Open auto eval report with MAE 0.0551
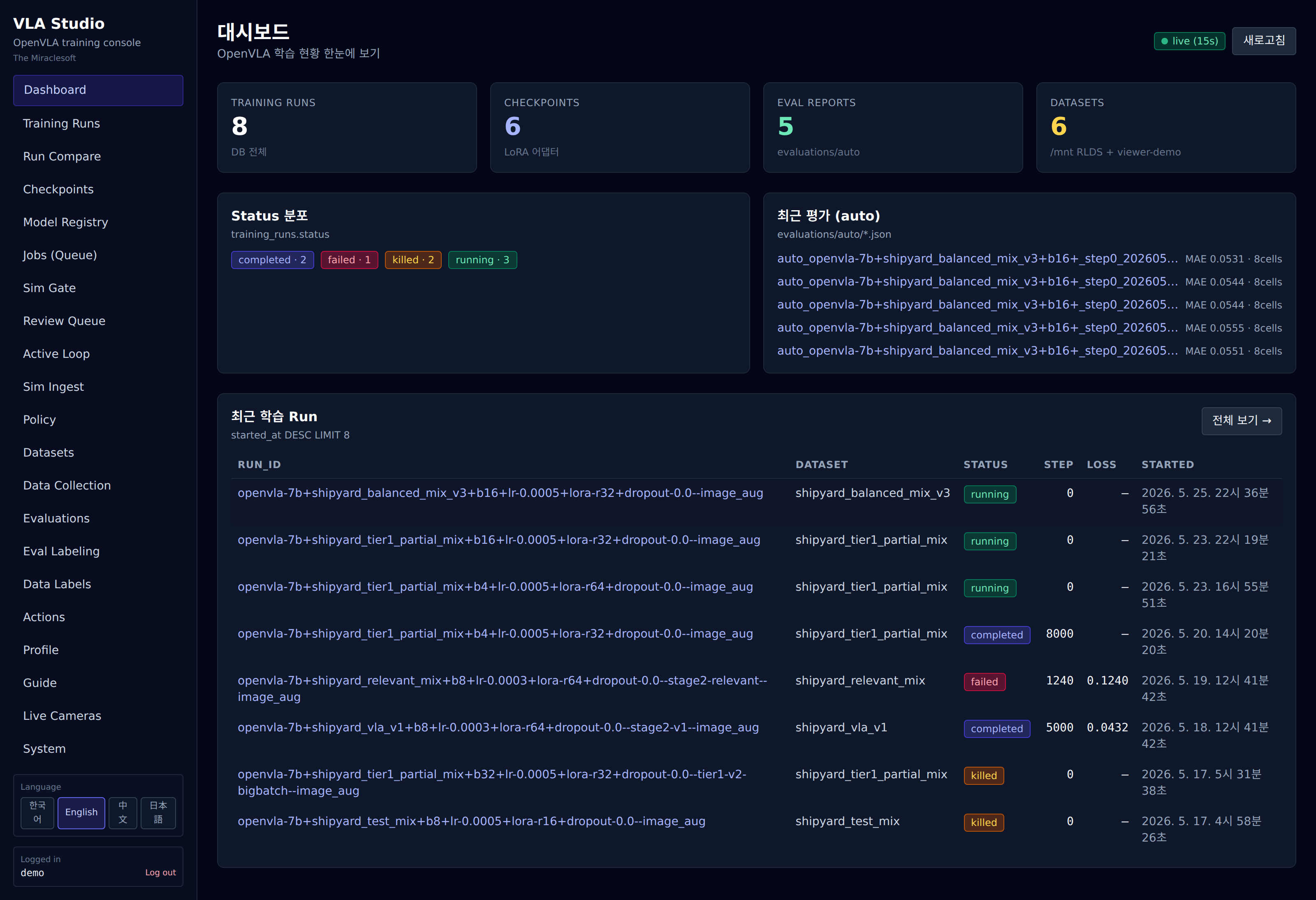 click(x=978, y=351)
